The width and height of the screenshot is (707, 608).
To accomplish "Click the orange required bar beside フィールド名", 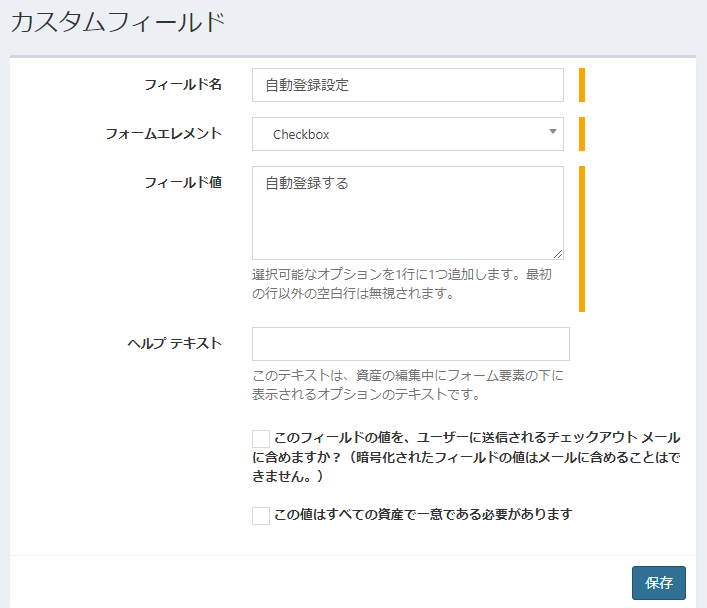I will point(581,85).
